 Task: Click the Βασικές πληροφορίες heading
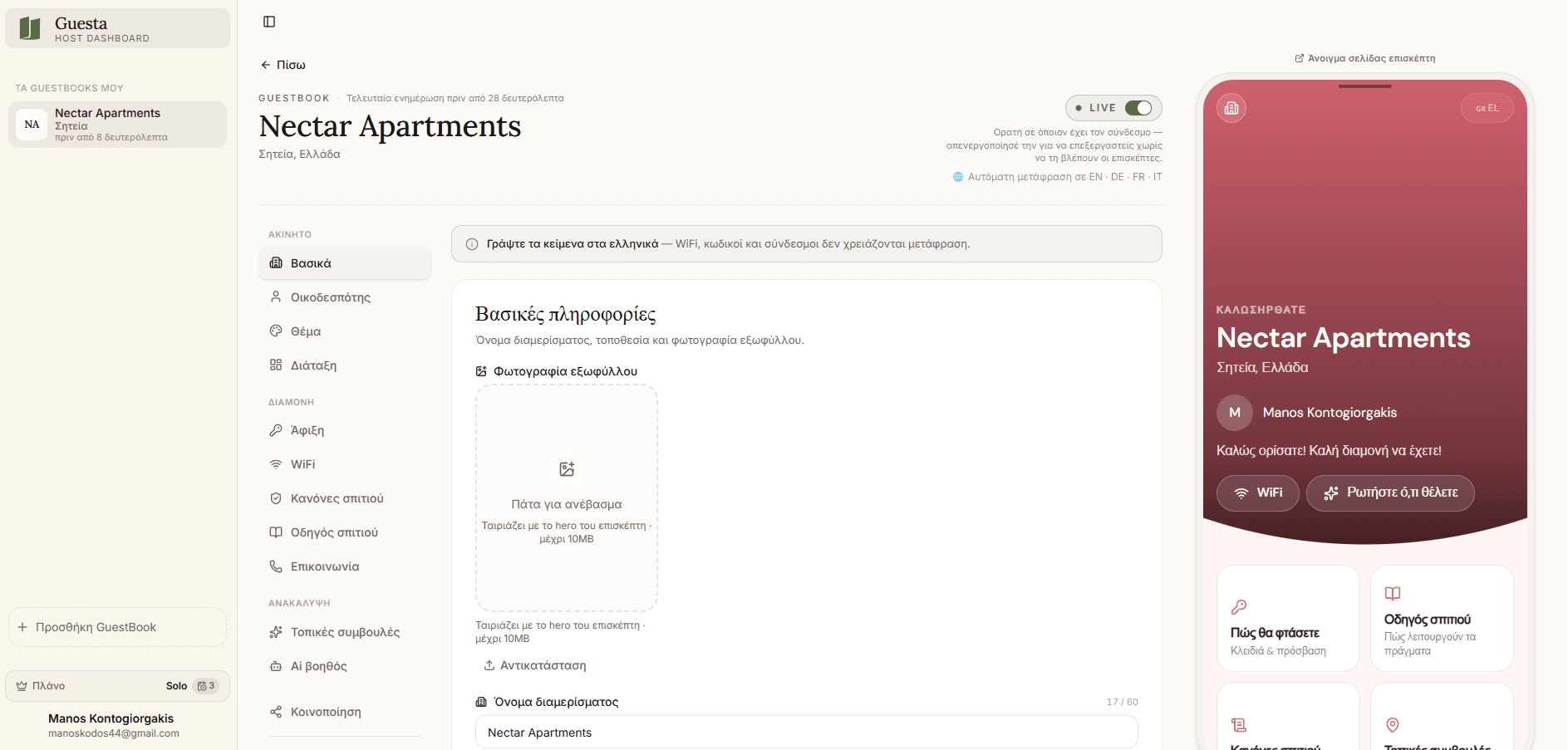coord(566,314)
